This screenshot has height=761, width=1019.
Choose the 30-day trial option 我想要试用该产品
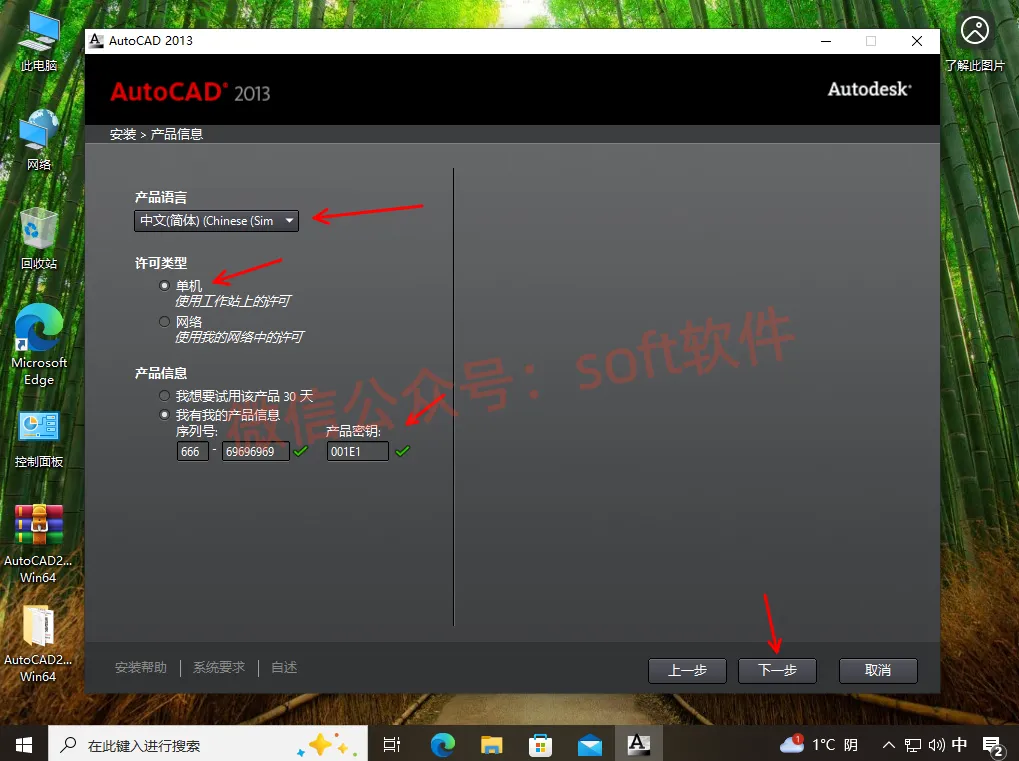164,396
